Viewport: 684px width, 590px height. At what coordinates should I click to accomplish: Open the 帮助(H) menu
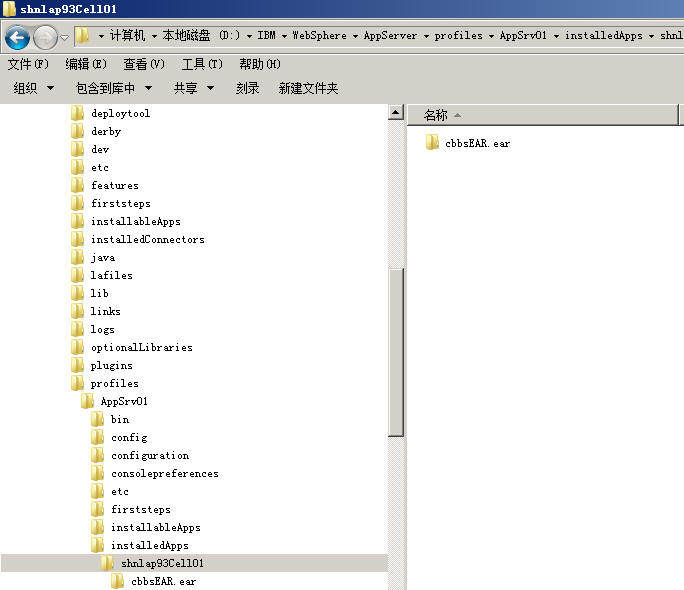click(260, 64)
